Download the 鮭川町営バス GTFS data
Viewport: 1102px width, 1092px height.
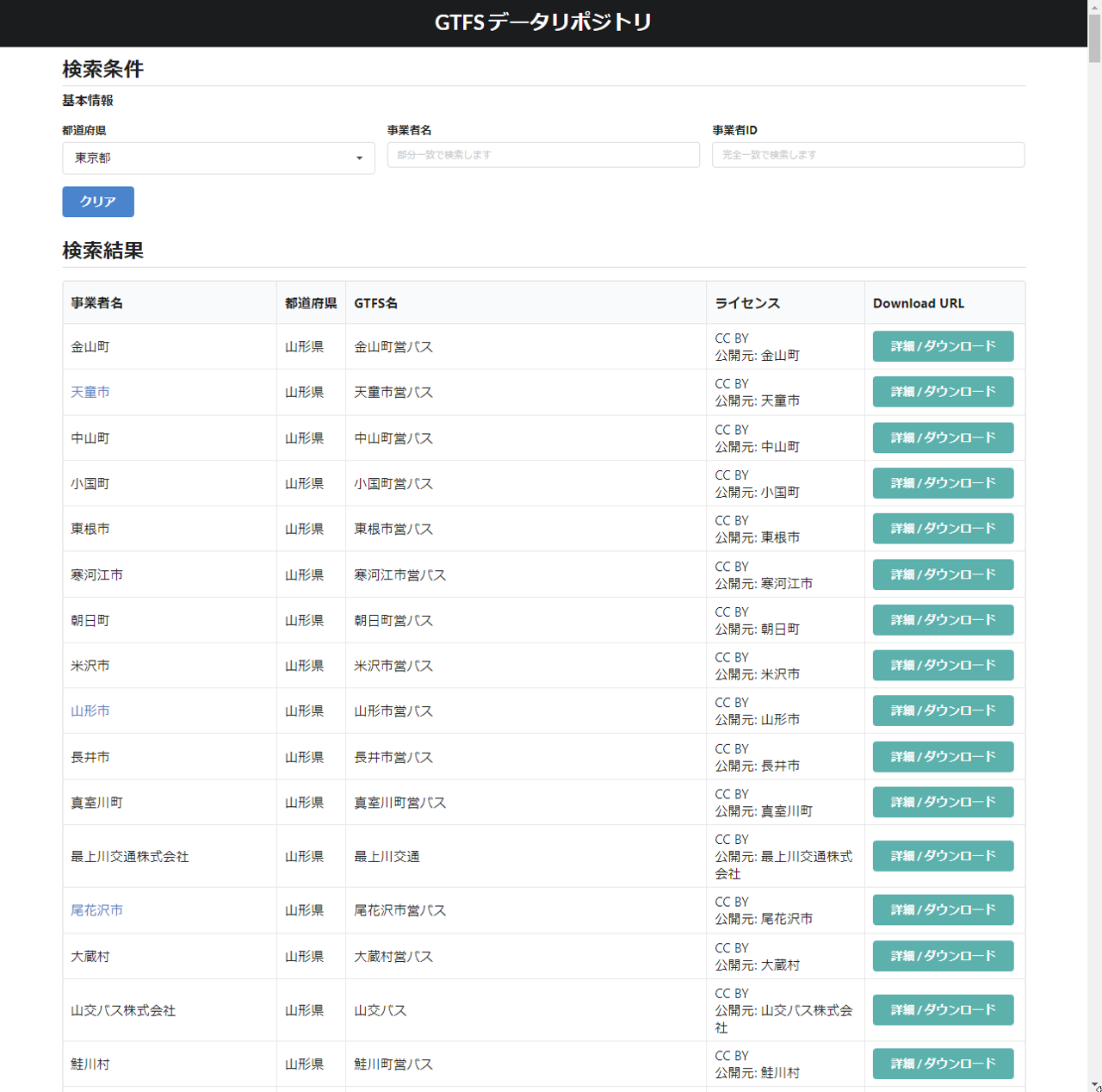tap(943, 1064)
